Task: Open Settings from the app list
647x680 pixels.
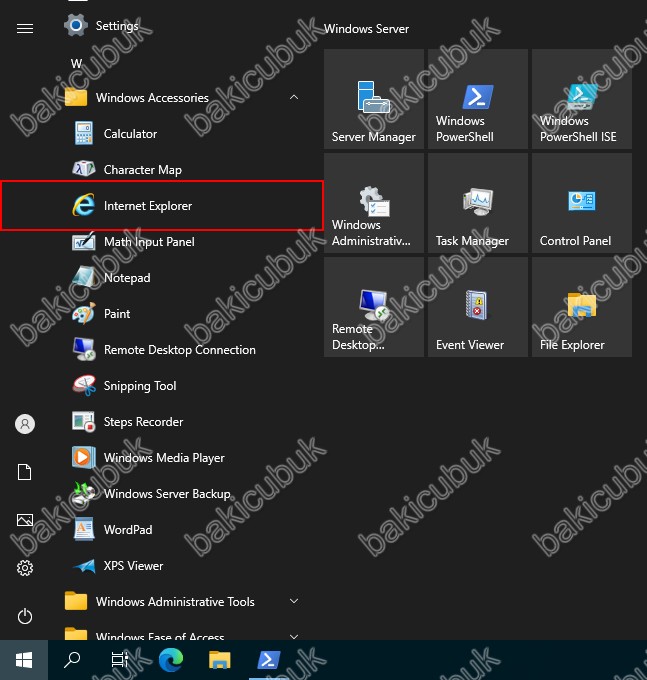Action: (182, 26)
